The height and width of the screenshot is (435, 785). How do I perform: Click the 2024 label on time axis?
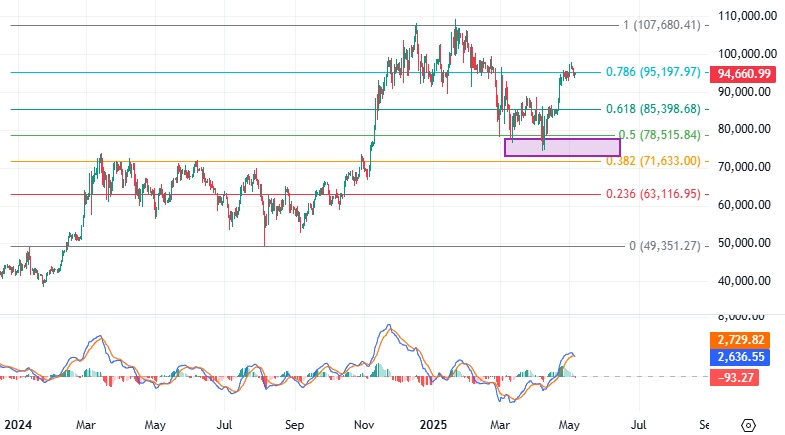[x=18, y=425]
